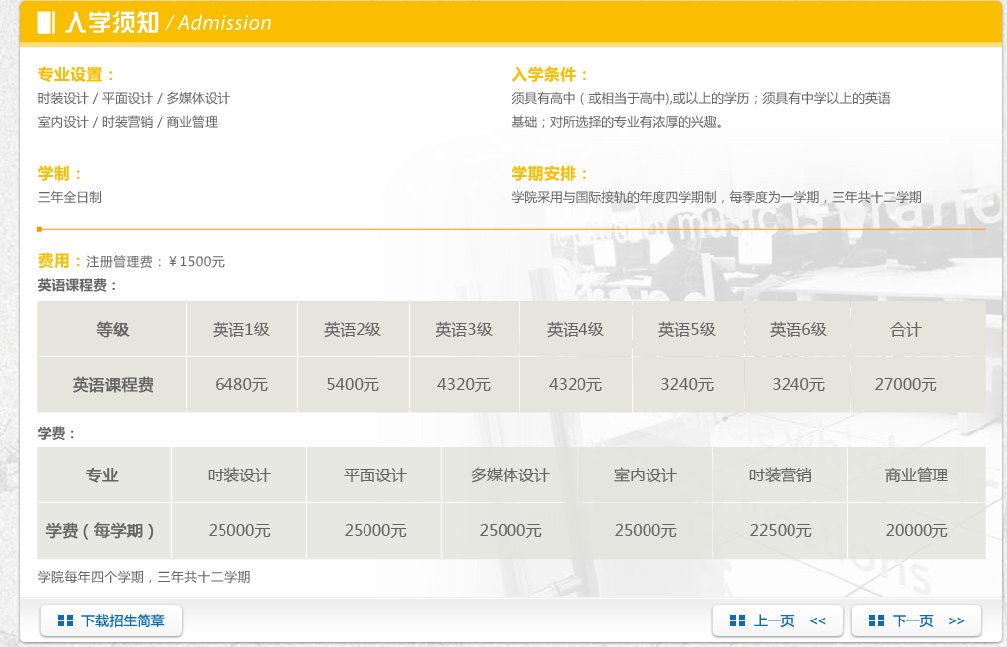Click the 下载招生简章 download brochure button

pyautogui.click(x=110, y=620)
